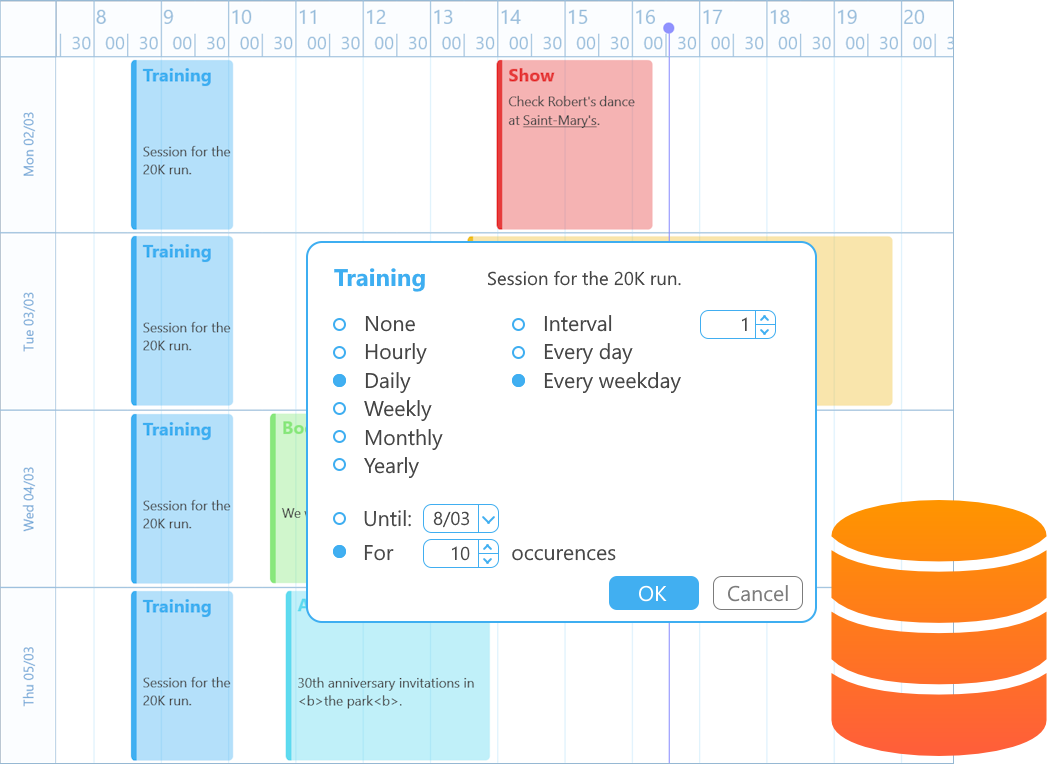1053x764 pixels.
Task: Decrease the interval value with down arrow
Action: [x=765, y=331]
